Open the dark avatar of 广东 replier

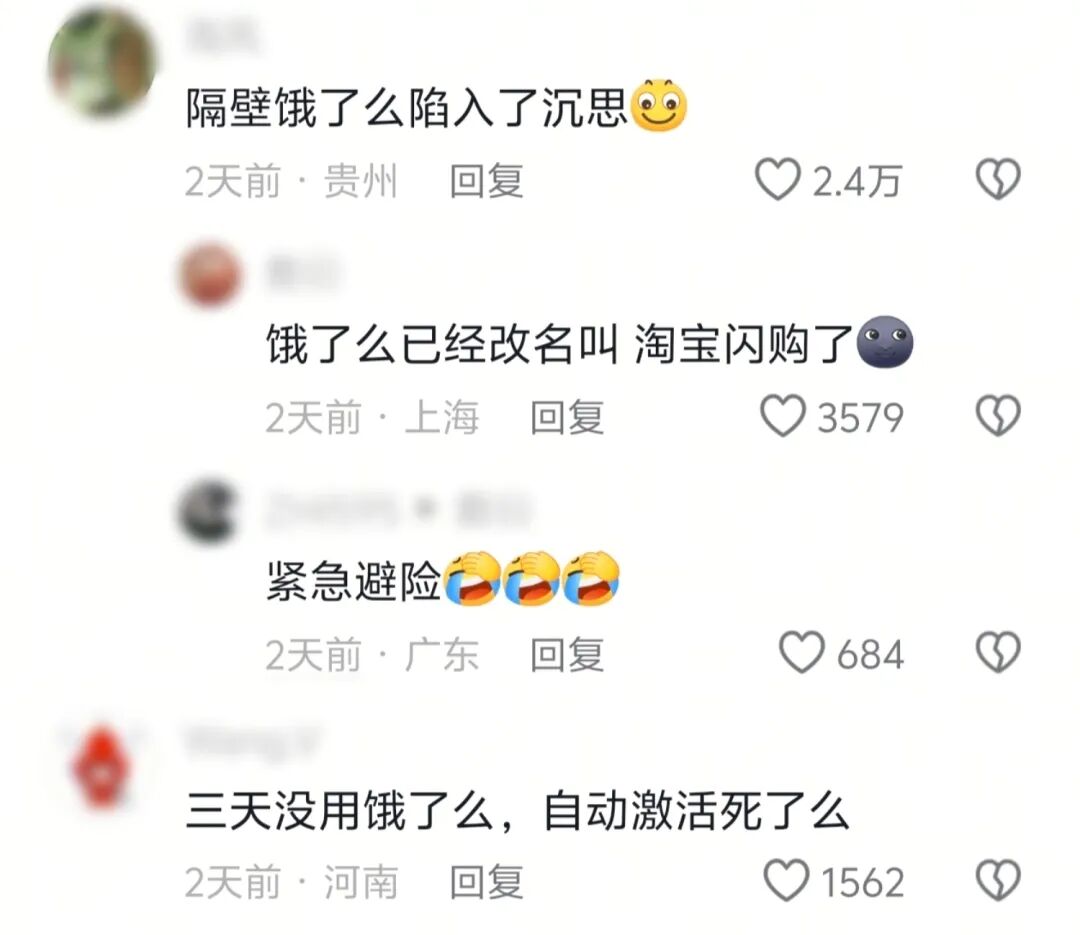[x=209, y=511]
